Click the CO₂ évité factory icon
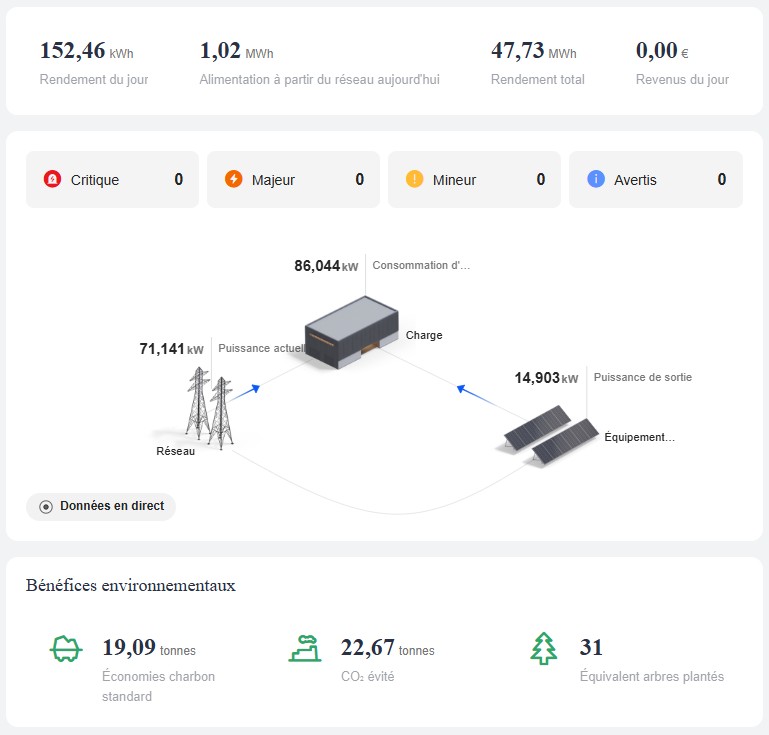The height and width of the screenshot is (735, 769). [304, 649]
